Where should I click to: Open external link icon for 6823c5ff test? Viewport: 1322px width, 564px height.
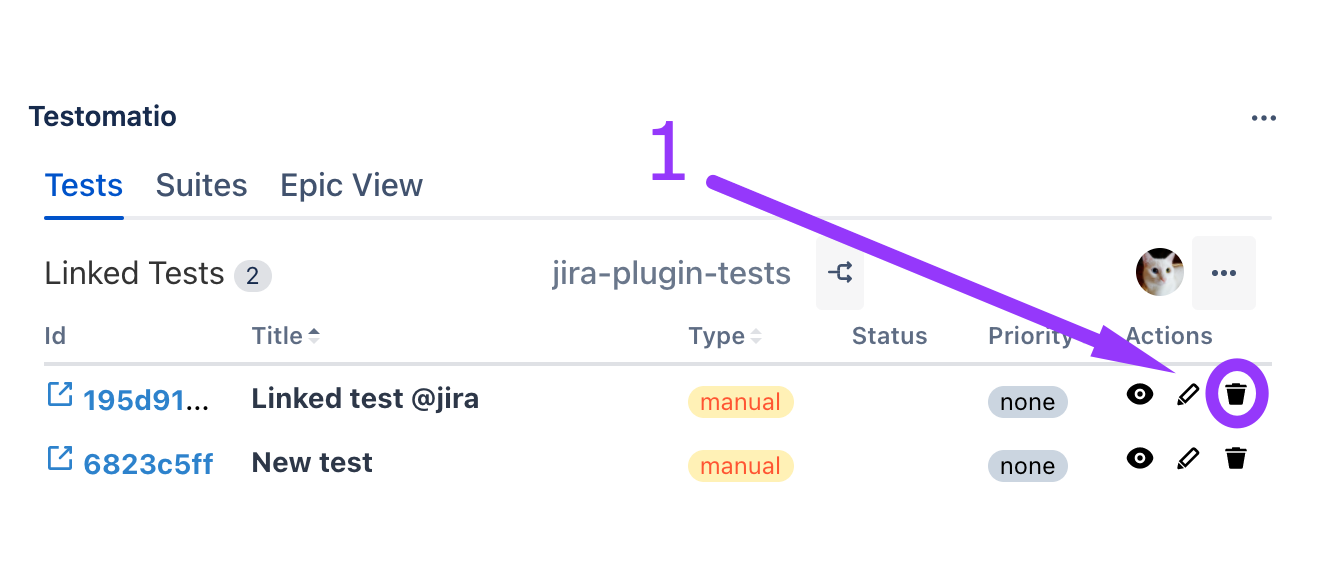click(60, 459)
